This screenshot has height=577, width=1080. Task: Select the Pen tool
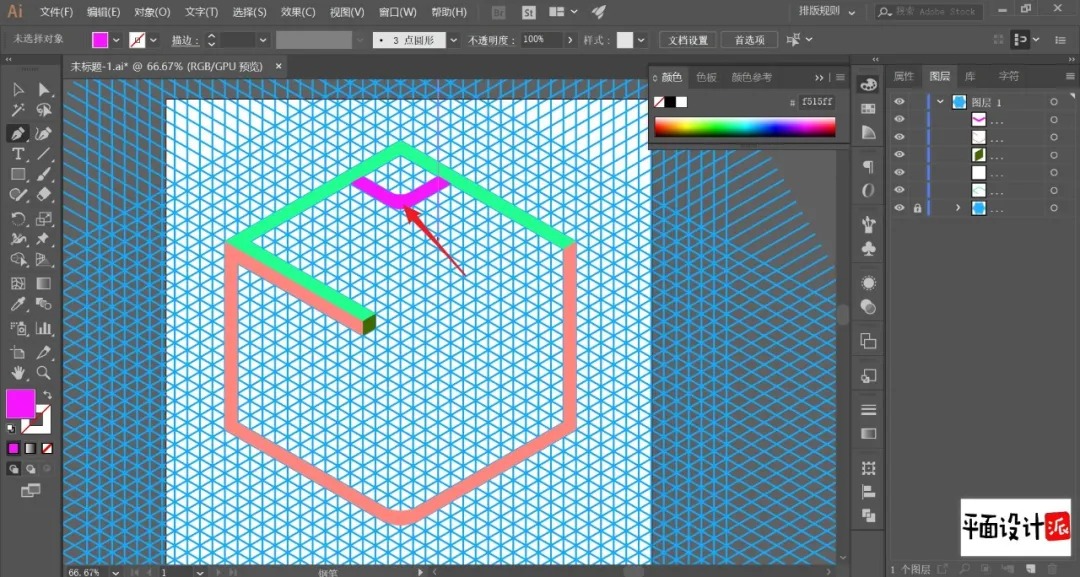(x=18, y=133)
